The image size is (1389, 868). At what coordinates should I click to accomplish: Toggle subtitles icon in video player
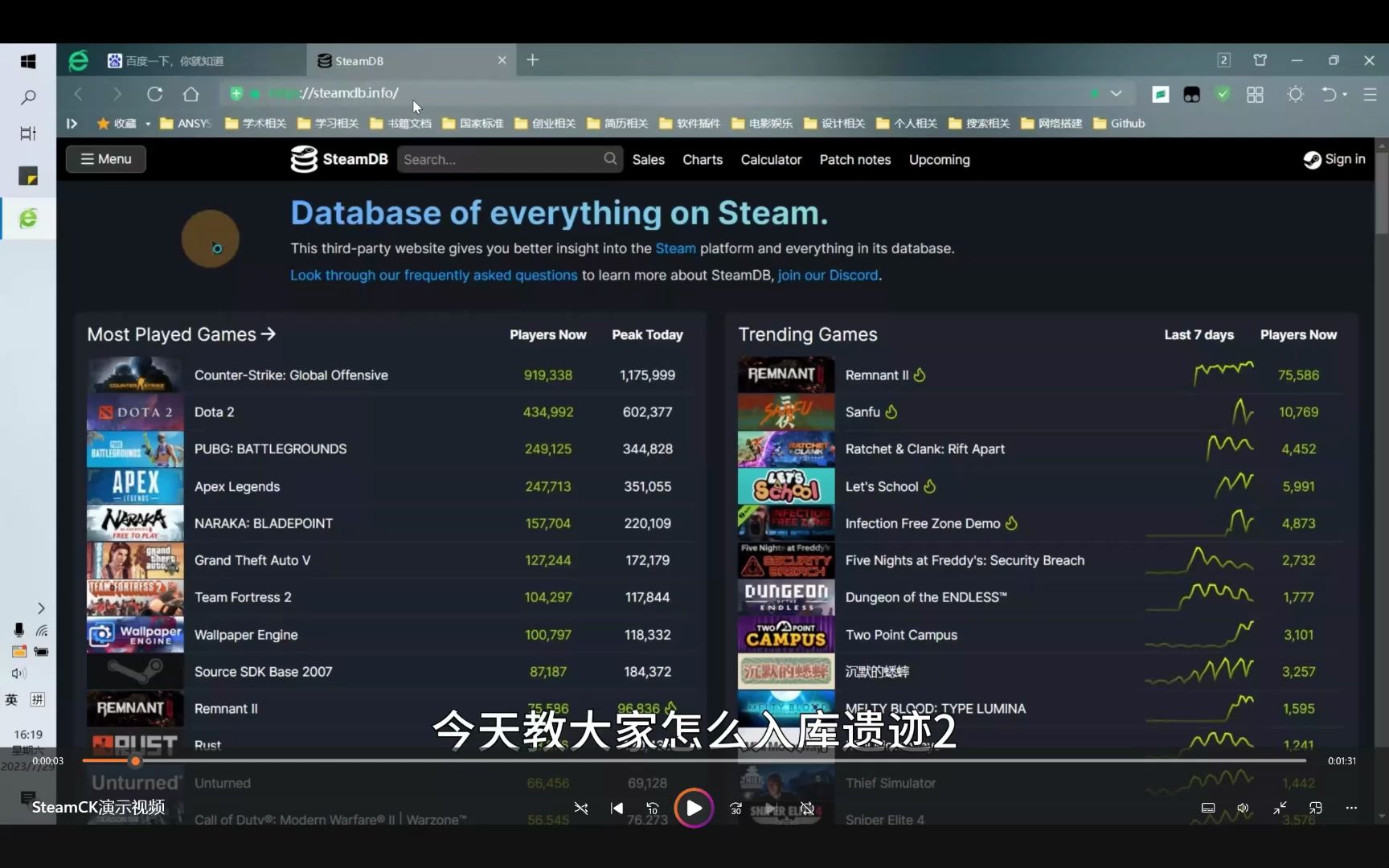point(1207,808)
